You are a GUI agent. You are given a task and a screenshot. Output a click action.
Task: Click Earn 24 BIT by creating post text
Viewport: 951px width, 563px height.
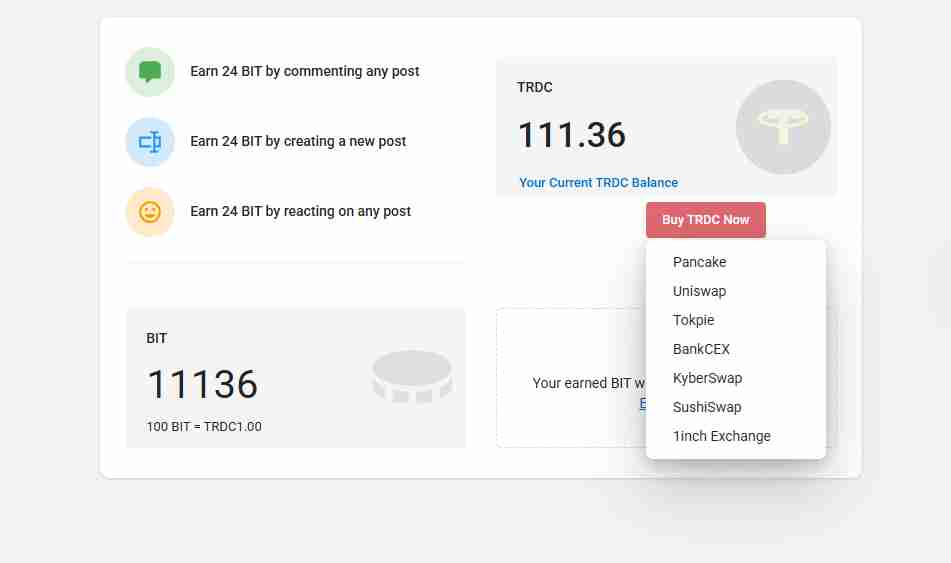click(x=298, y=142)
